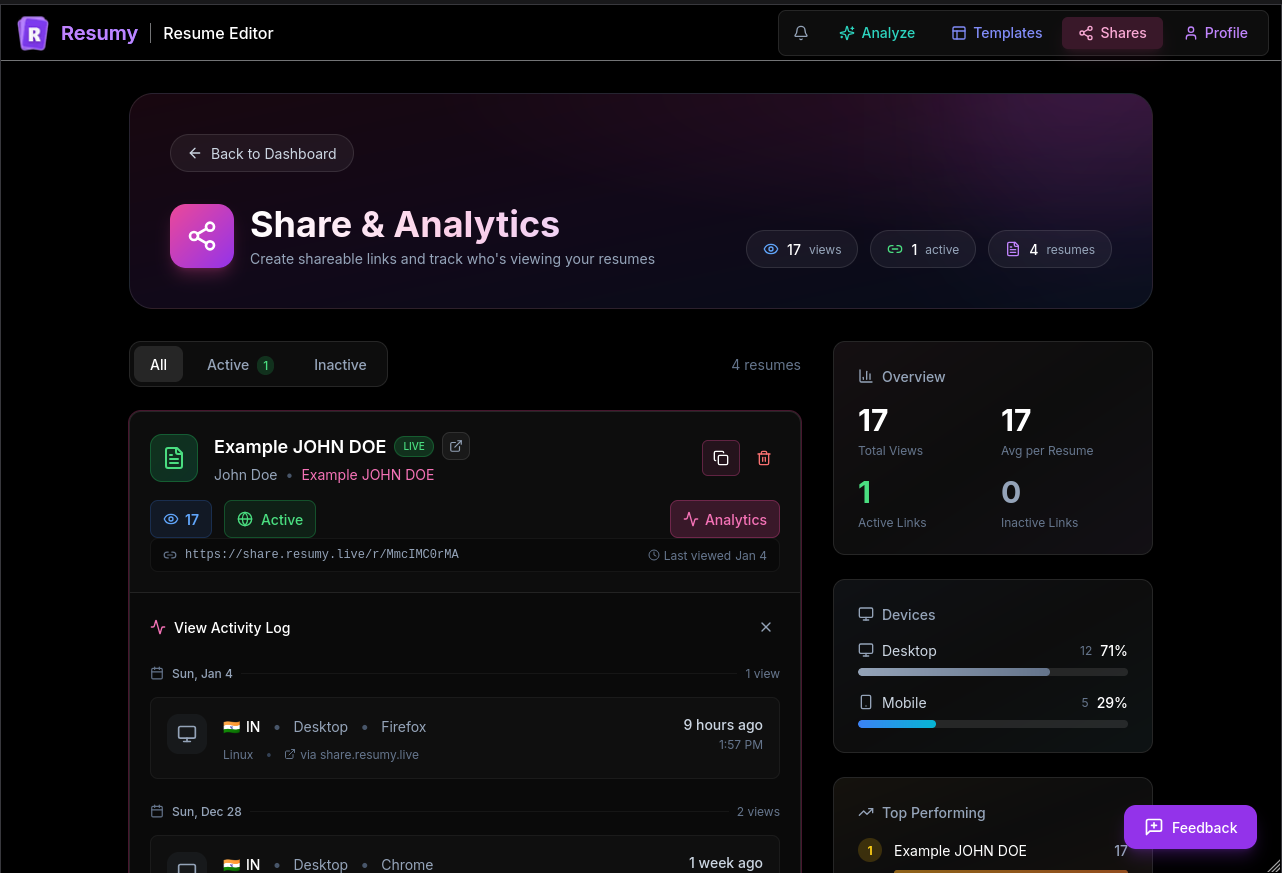
Task: Click the document icon for Example JOHN DOE
Action: [174, 458]
